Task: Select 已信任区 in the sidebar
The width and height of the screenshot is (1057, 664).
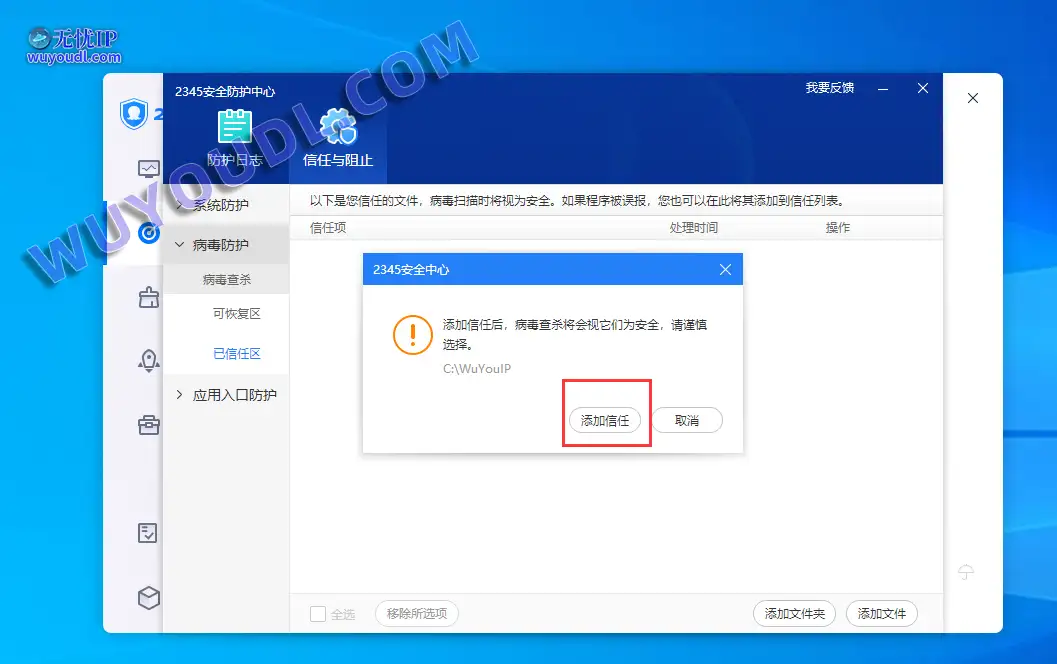Action: (x=237, y=354)
